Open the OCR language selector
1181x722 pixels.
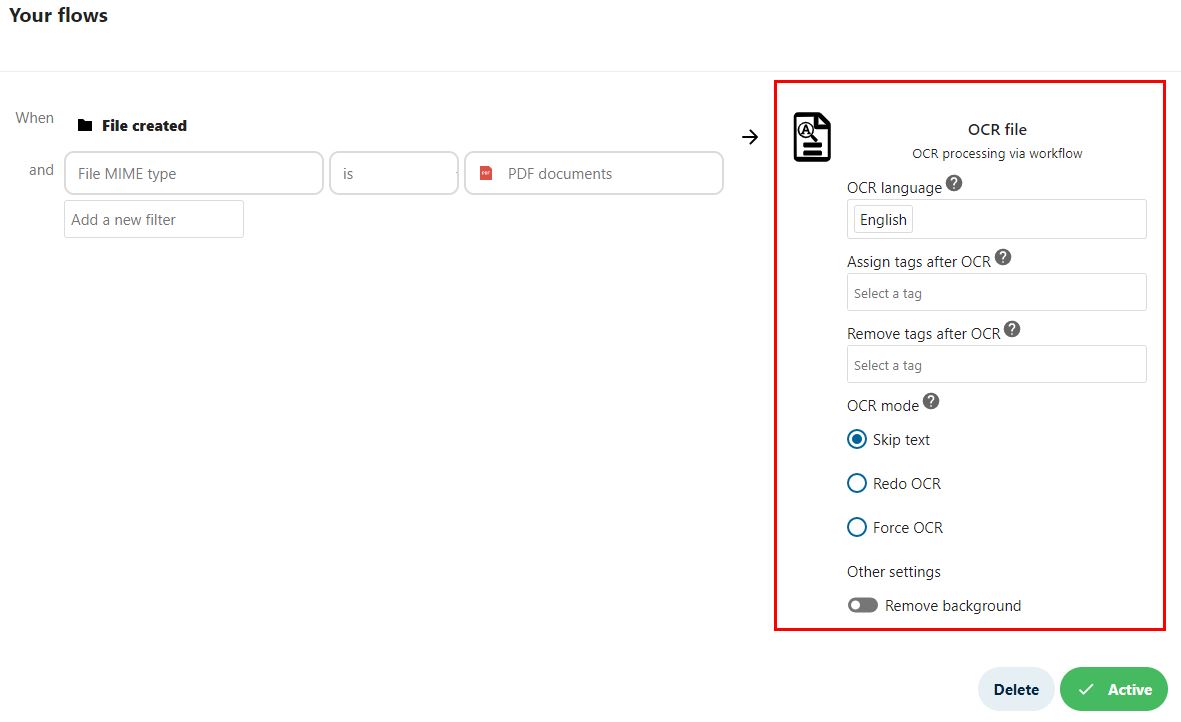click(996, 219)
